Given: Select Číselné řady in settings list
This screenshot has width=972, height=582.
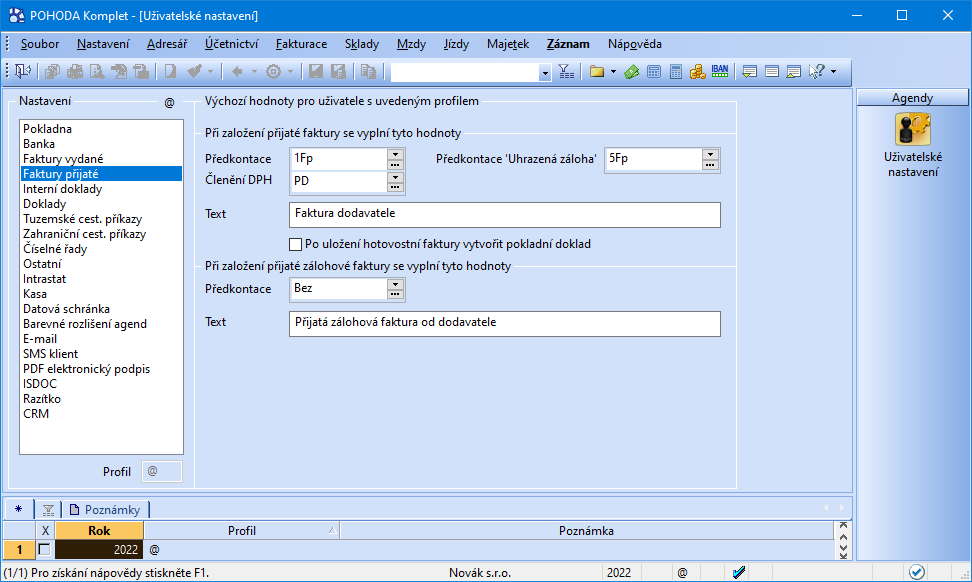Looking at the screenshot, I should tap(55, 249).
